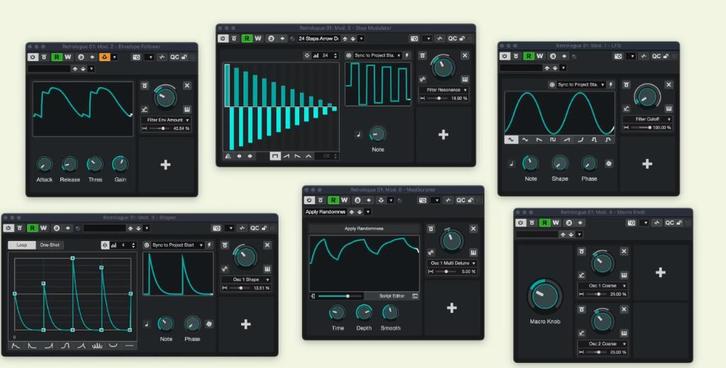
Task: Open Filter Resonance target dropdown
Action: (444, 90)
